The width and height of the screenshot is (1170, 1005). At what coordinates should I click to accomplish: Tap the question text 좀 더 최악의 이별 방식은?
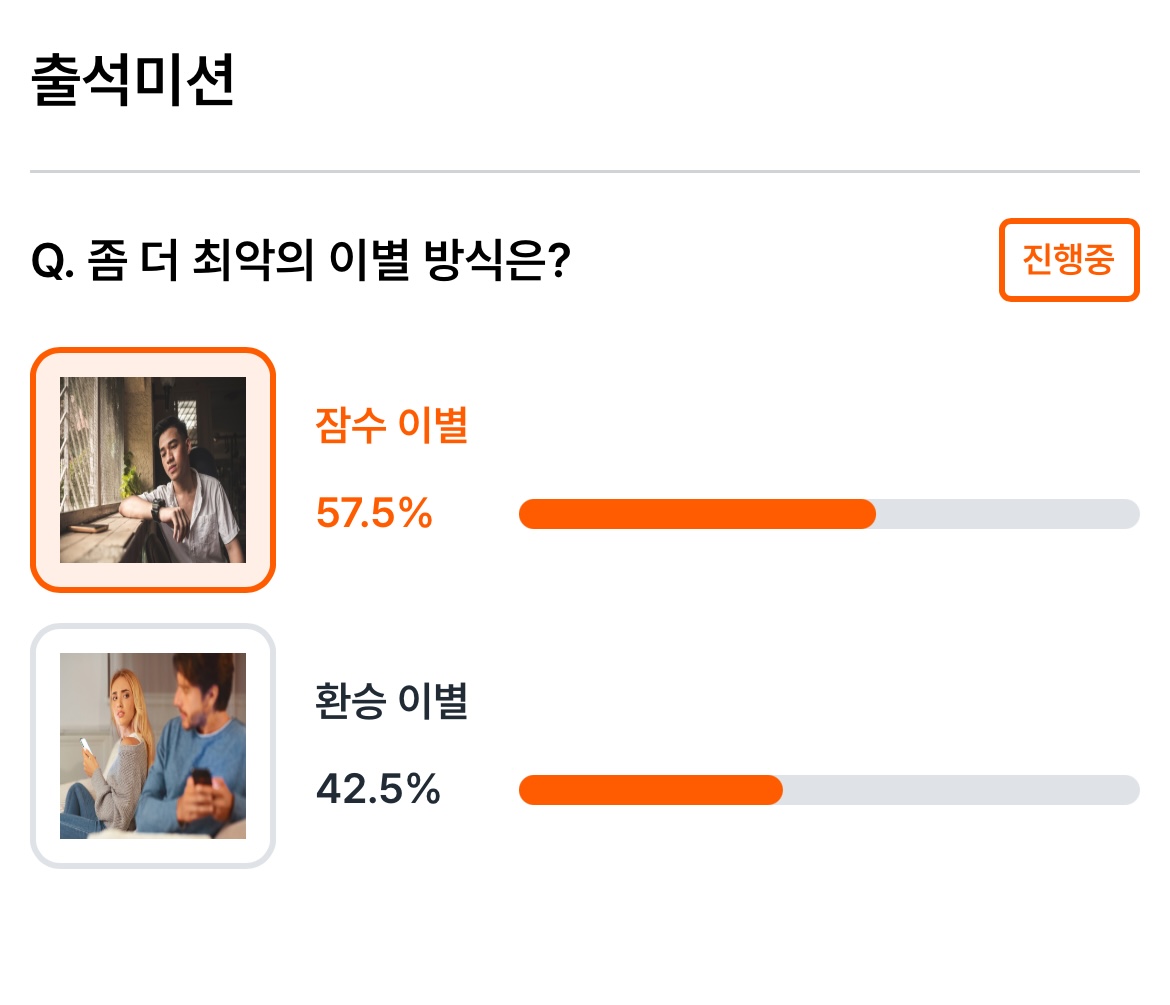click(x=329, y=260)
